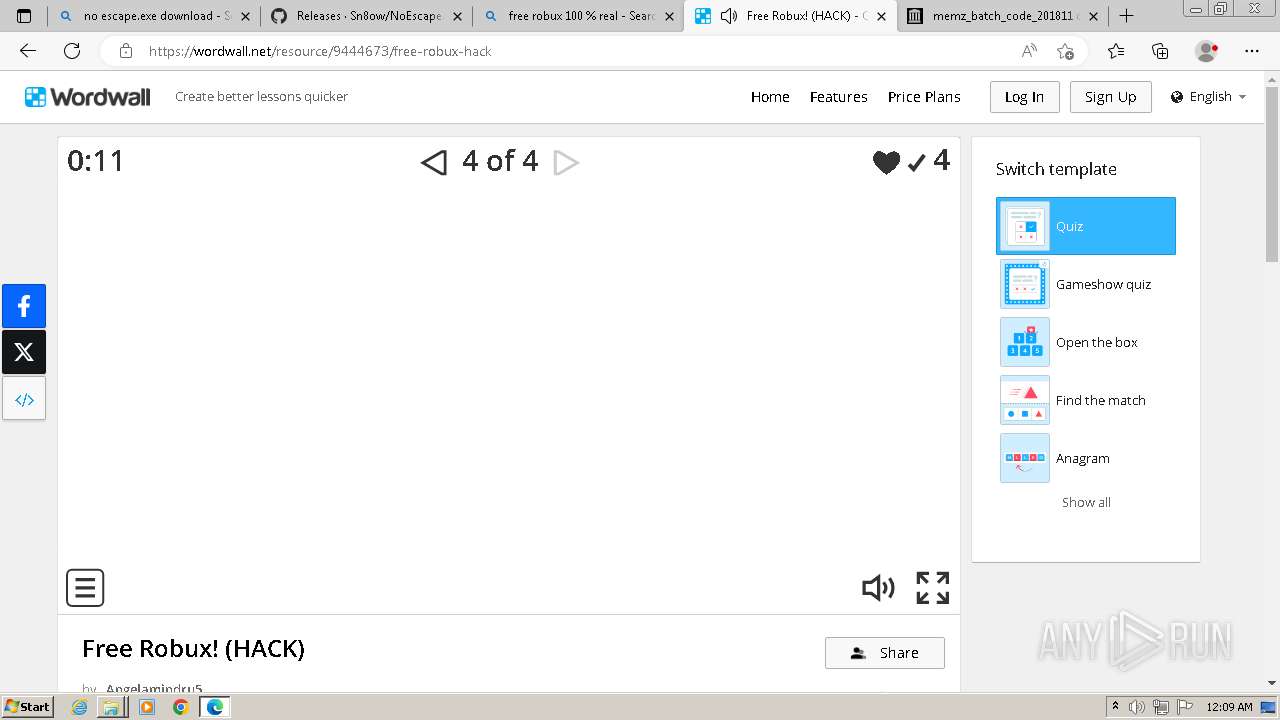This screenshot has height=720, width=1280.
Task: Open a new browser tab
Action: coord(1126,16)
